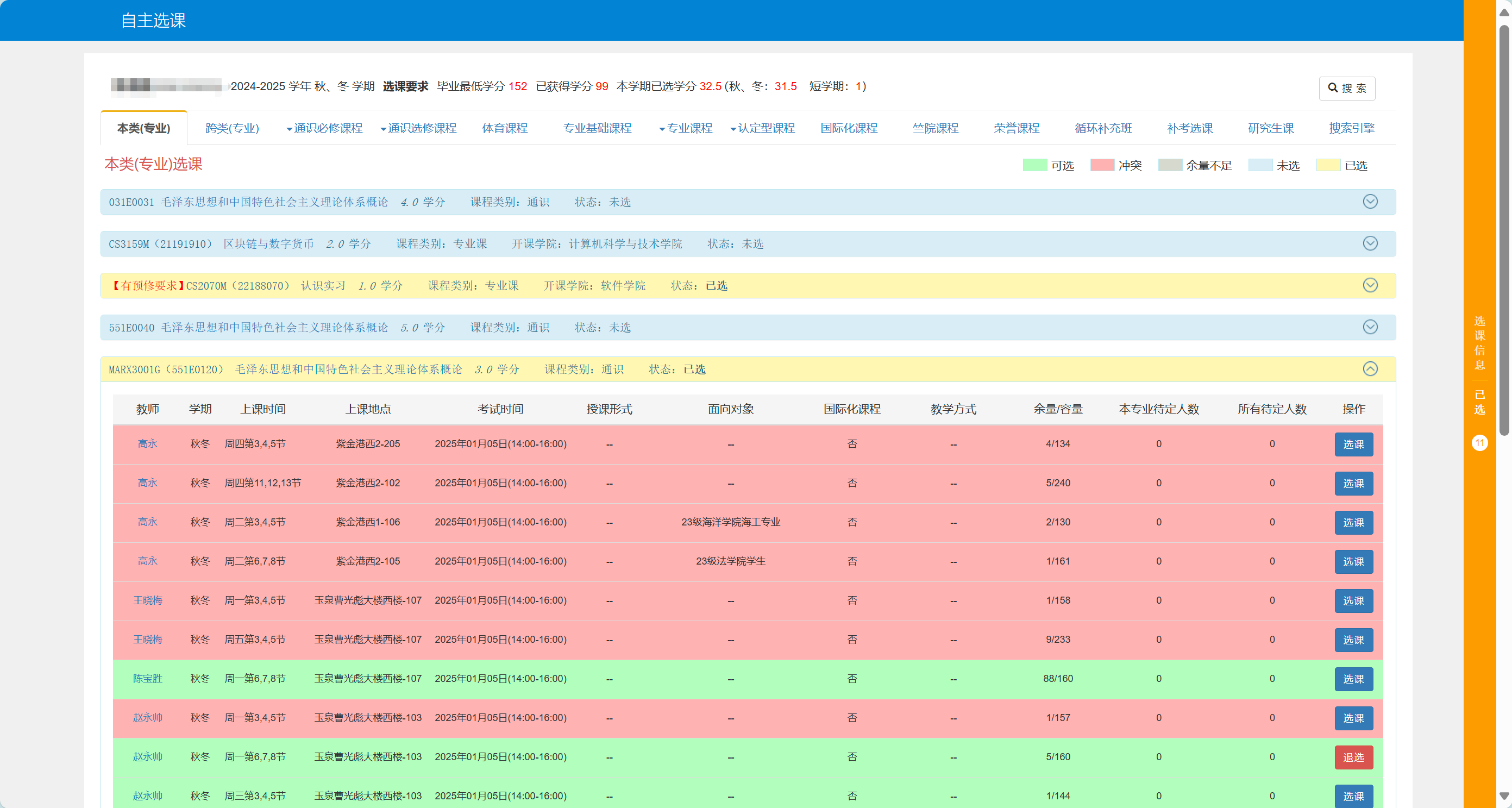The width and height of the screenshot is (1512, 808).
Task: Click 选课 for 高永 周四第3,4,5节
Action: pos(1353,444)
